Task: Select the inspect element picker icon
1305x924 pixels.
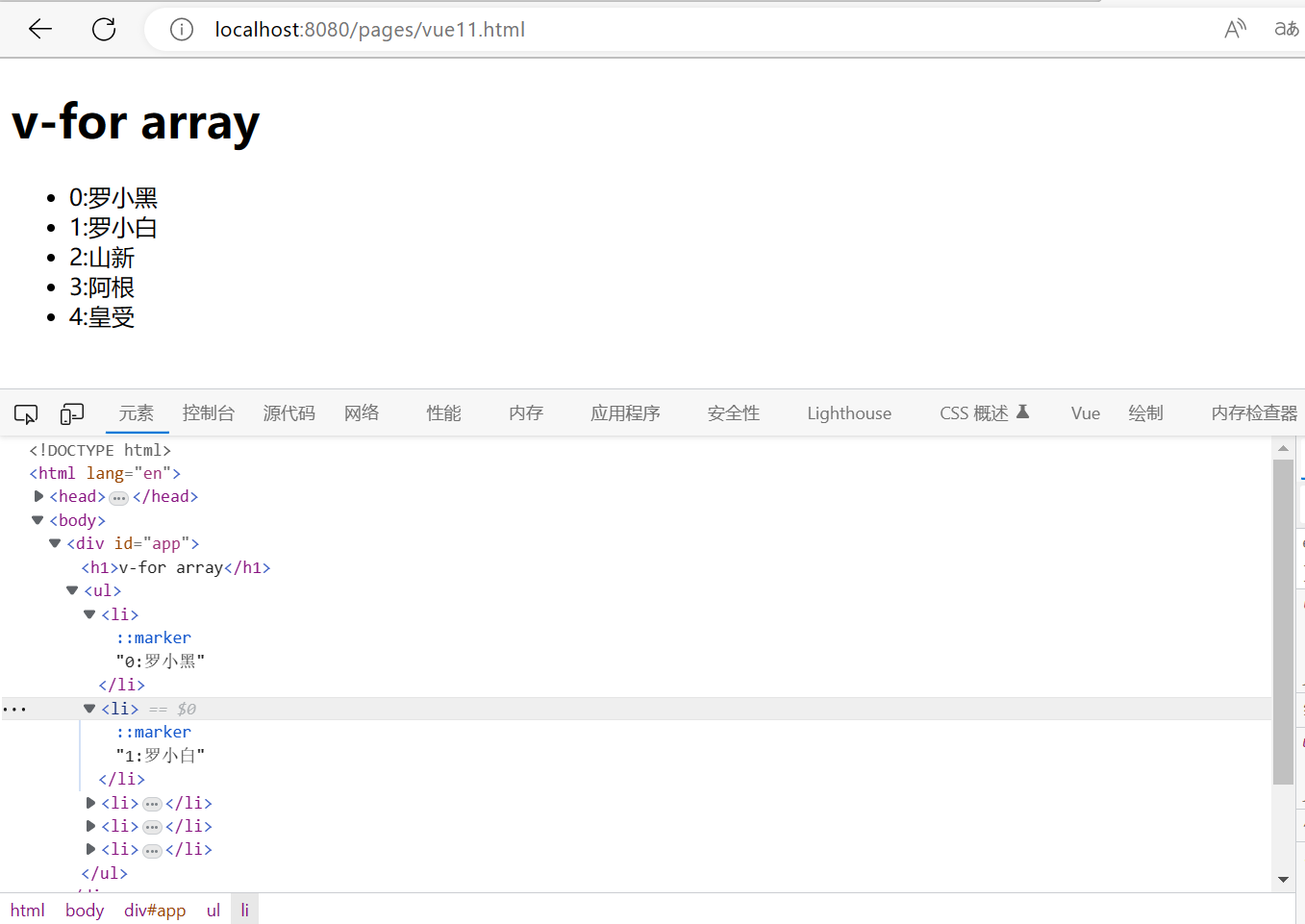Action: coord(25,412)
